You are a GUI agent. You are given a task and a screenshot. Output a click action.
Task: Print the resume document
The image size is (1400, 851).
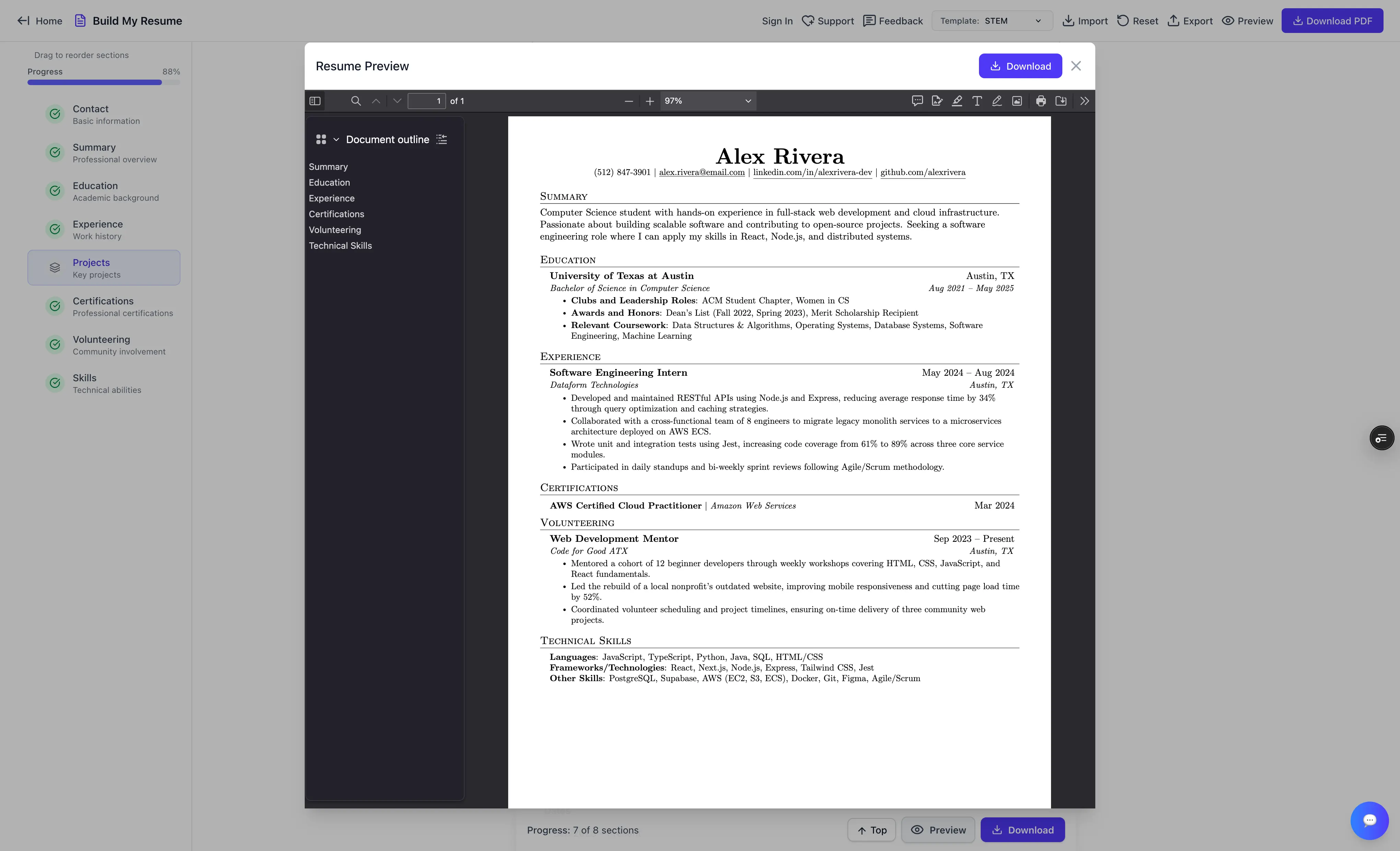[x=1041, y=101]
